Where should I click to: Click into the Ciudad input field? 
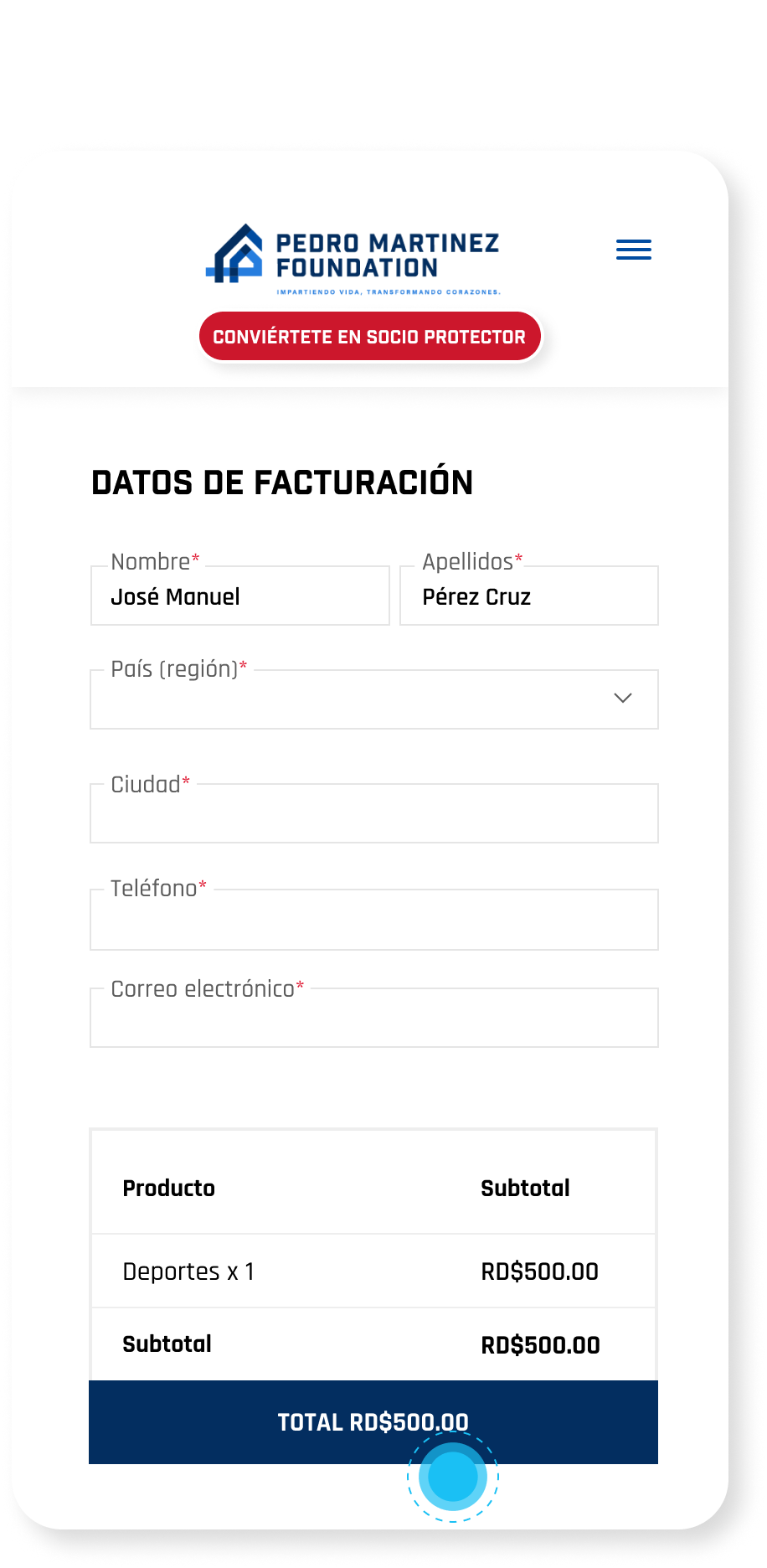click(x=374, y=813)
